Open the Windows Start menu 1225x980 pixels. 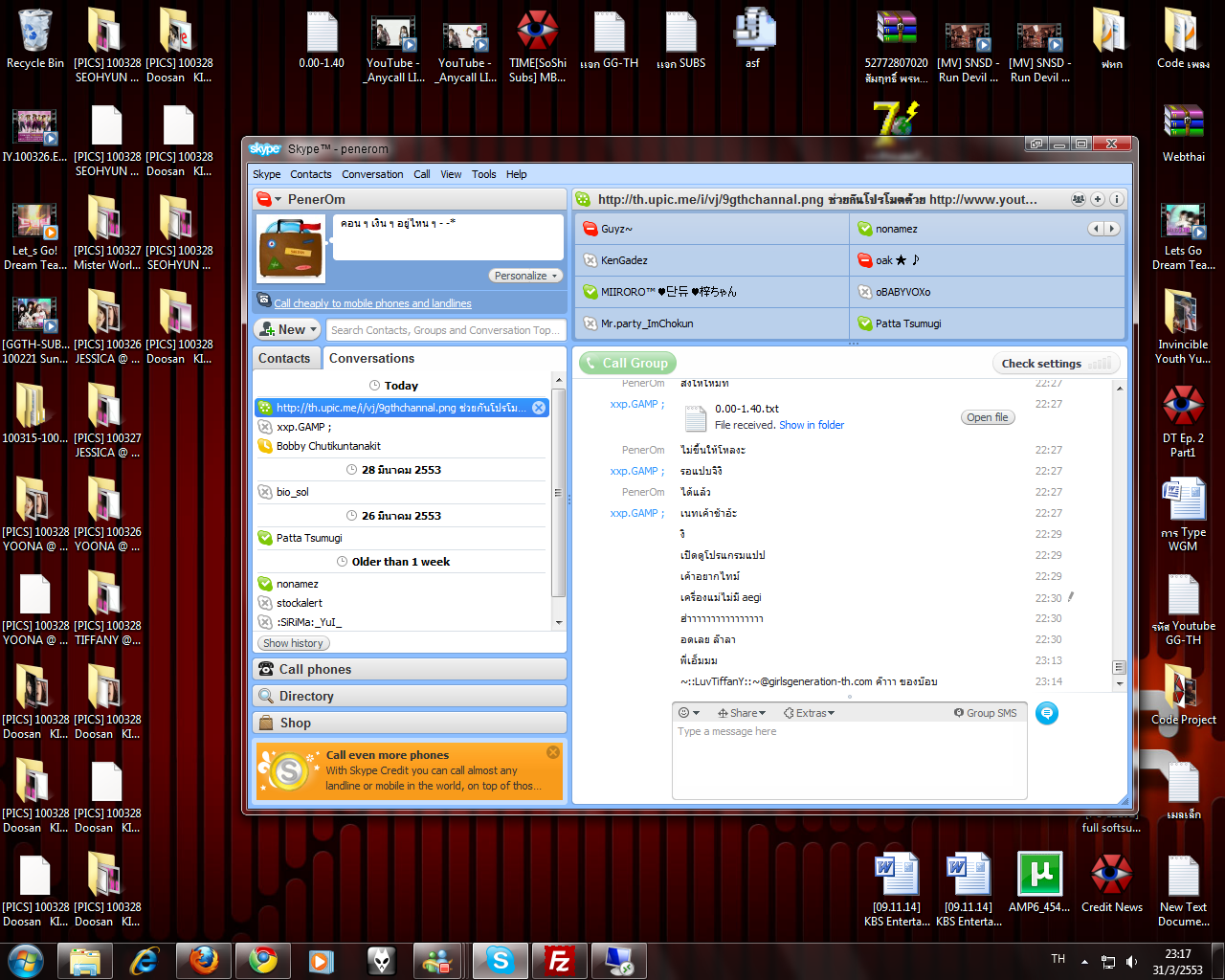pyautogui.click(x=26, y=960)
